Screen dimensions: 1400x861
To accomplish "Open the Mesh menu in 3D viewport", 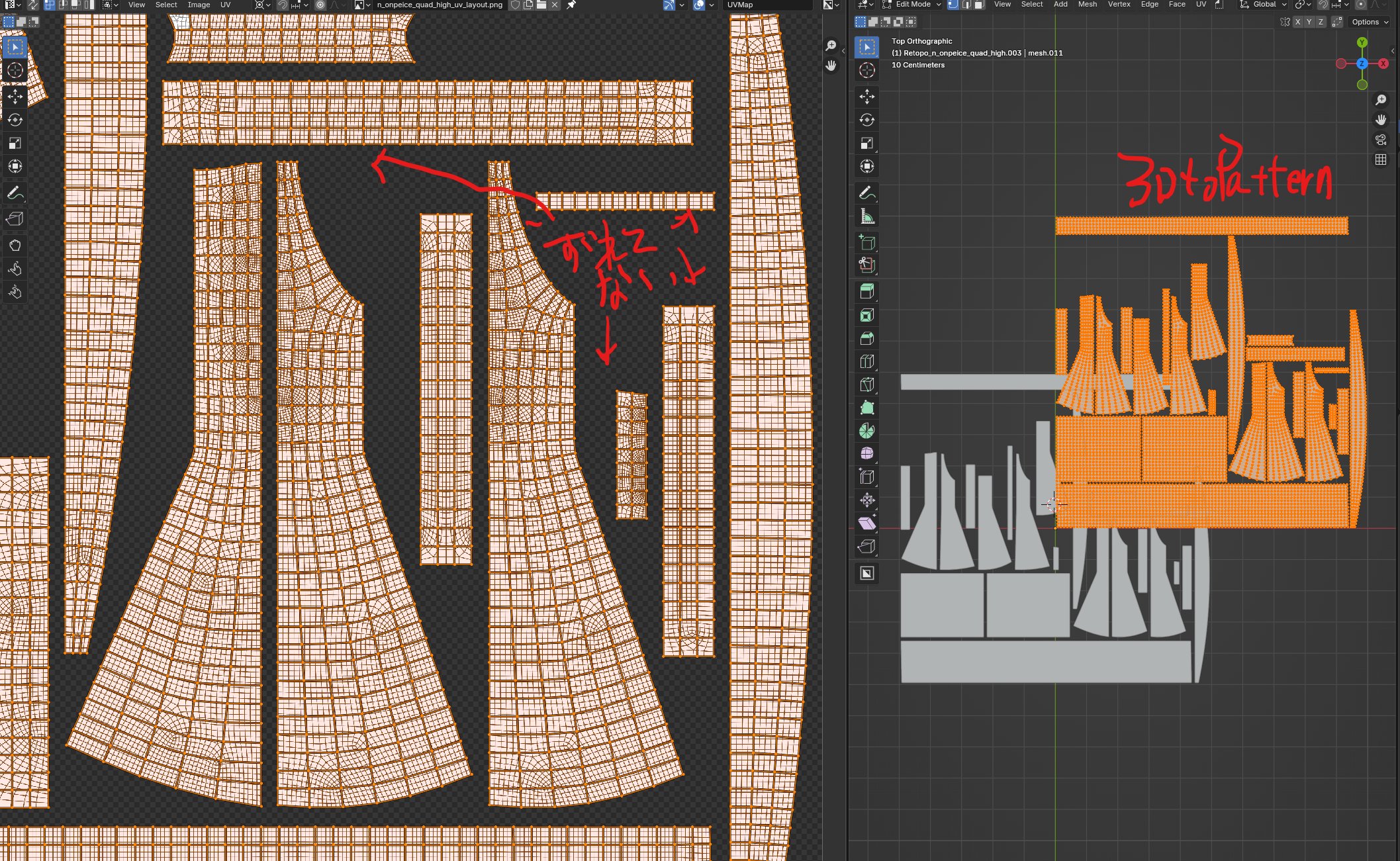I will tap(1087, 5).
